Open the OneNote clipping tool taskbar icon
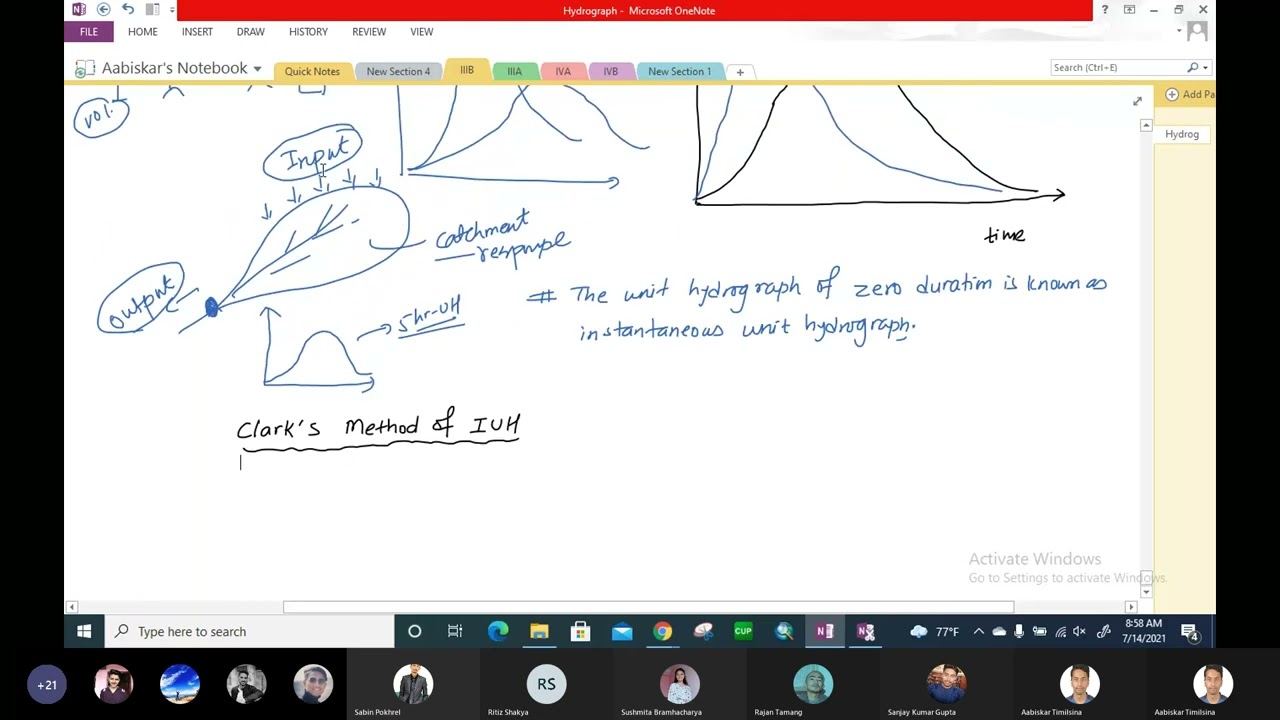The width and height of the screenshot is (1280, 720). pos(866,631)
